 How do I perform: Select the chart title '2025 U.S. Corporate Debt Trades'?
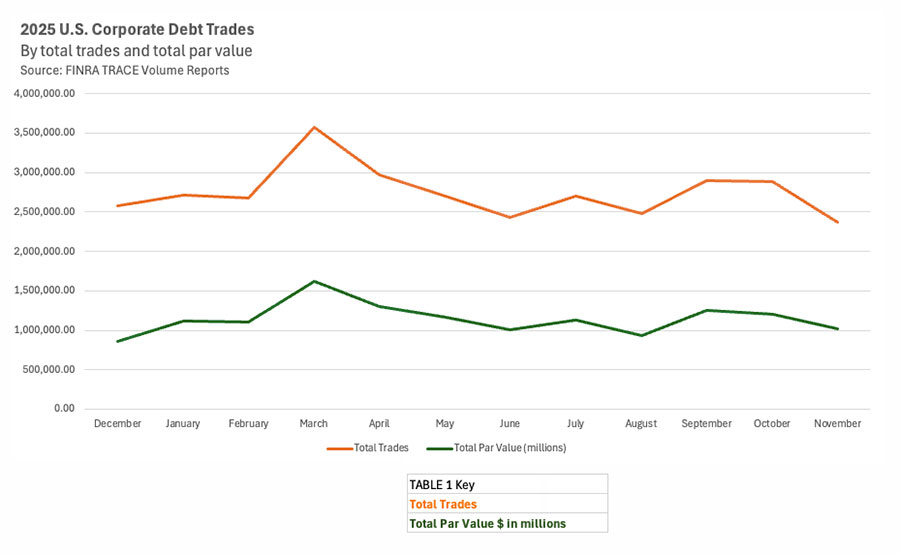coord(137,30)
